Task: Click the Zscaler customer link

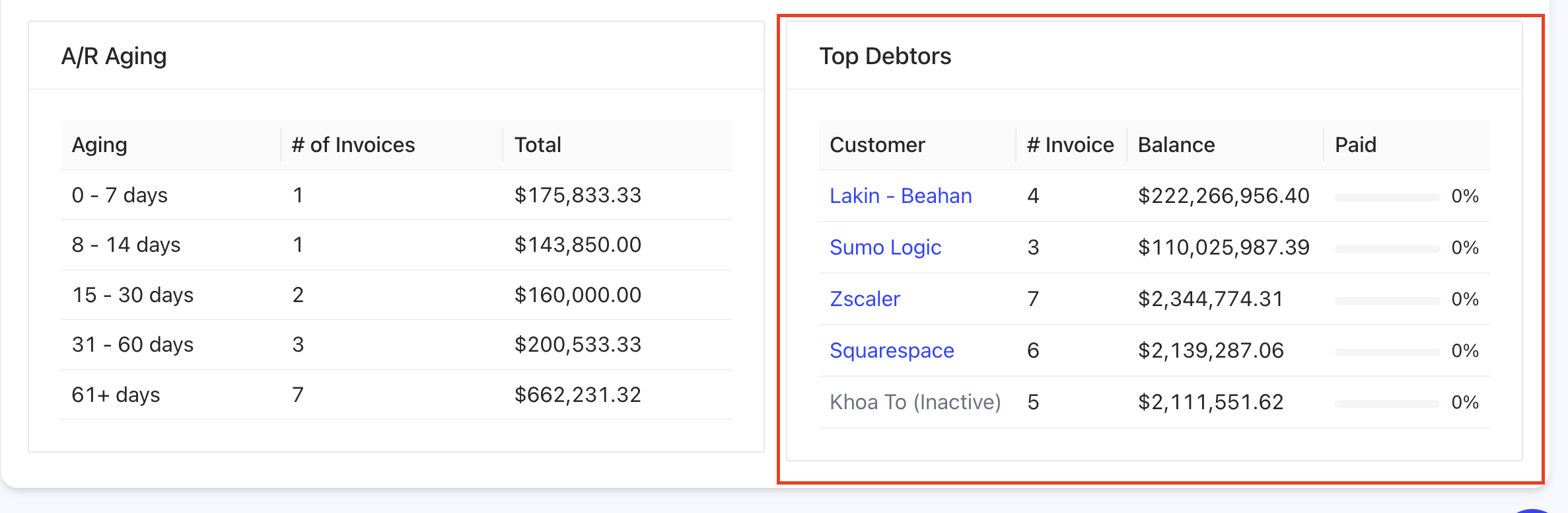Action: coord(865,299)
